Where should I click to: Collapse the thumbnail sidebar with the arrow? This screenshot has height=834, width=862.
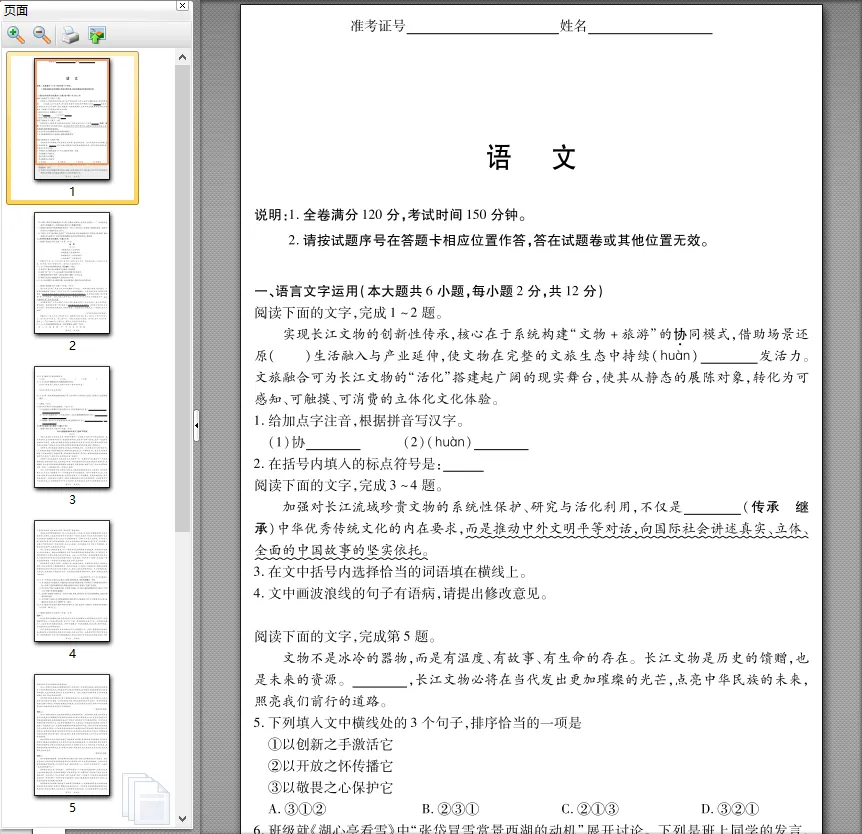196,425
